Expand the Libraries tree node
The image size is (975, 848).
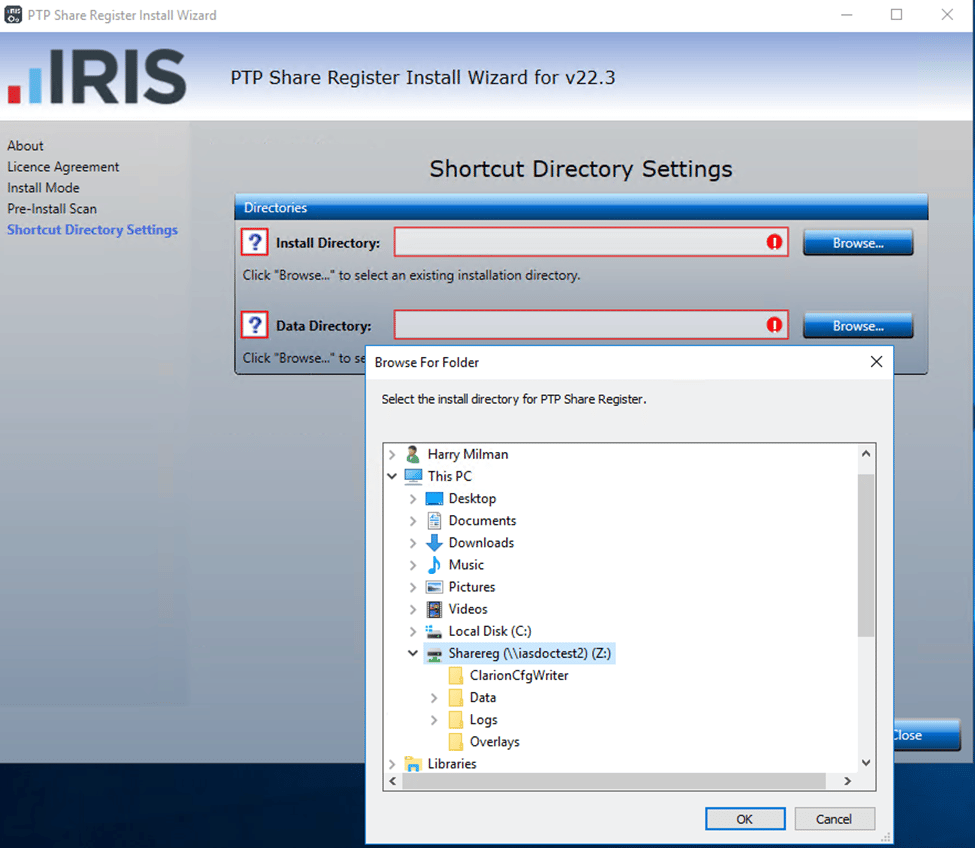pyautogui.click(x=392, y=764)
